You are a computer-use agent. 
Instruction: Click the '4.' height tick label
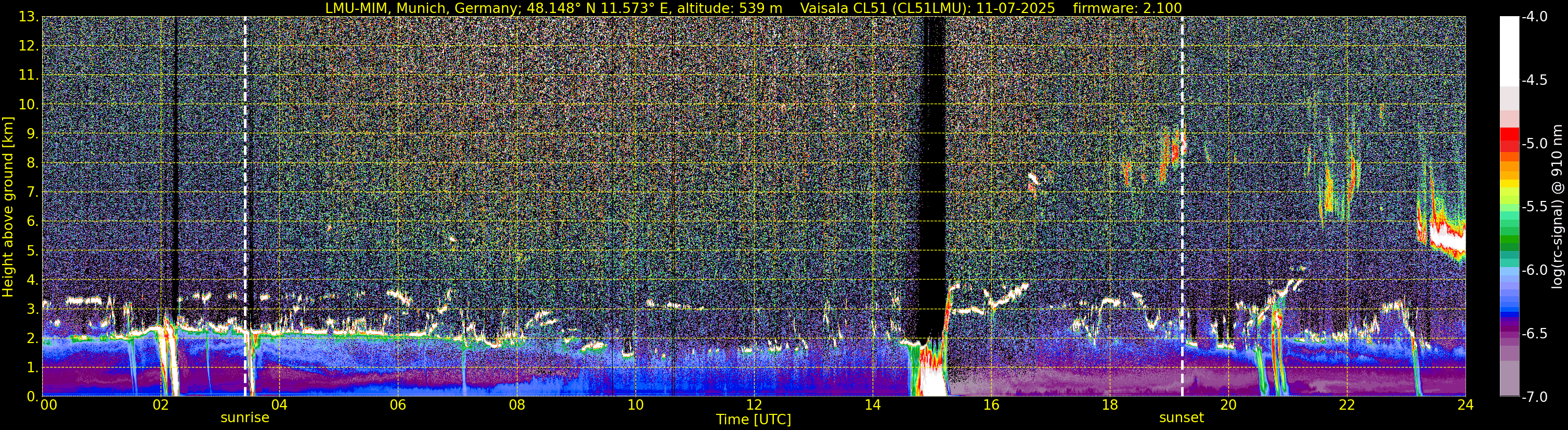(x=32, y=280)
